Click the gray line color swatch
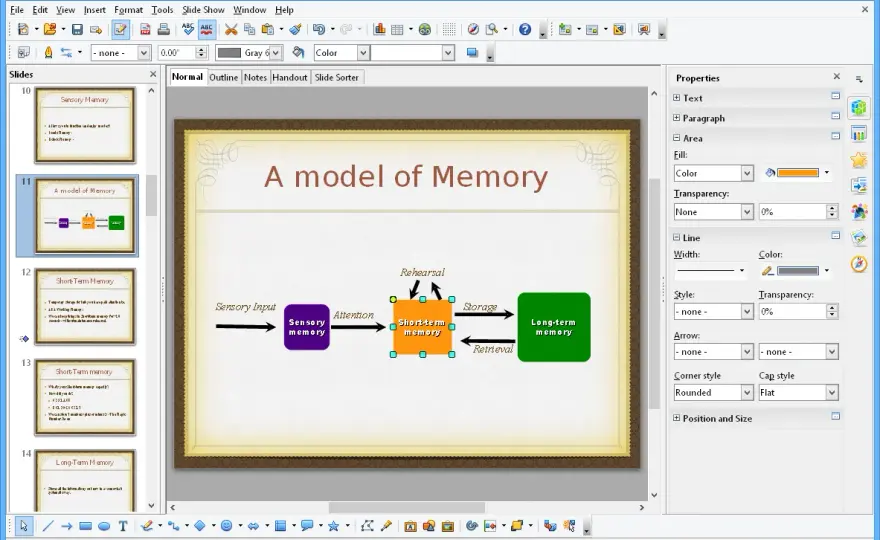The height and width of the screenshot is (540, 880). coord(798,271)
